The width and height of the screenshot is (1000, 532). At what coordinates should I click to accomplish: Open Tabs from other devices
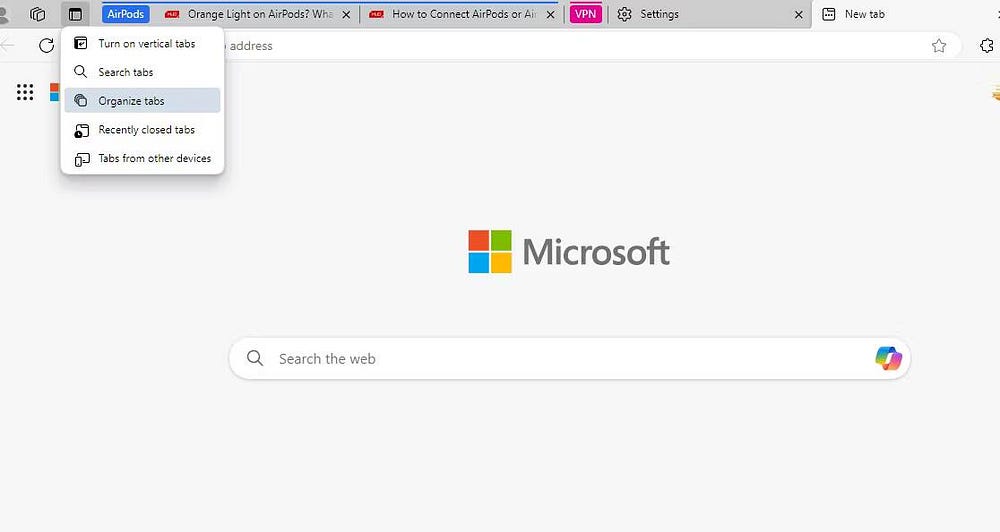tap(142, 158)
